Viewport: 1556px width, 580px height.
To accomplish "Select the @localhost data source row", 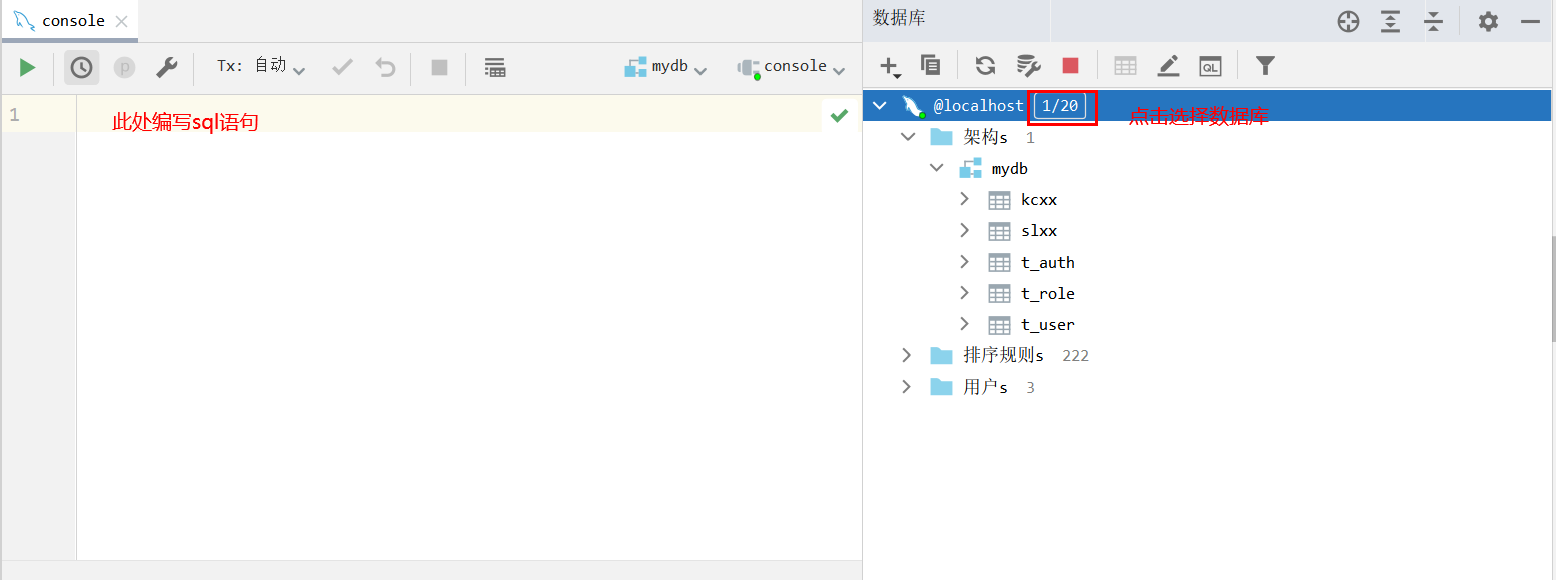I will click(x=1207, y=106).
